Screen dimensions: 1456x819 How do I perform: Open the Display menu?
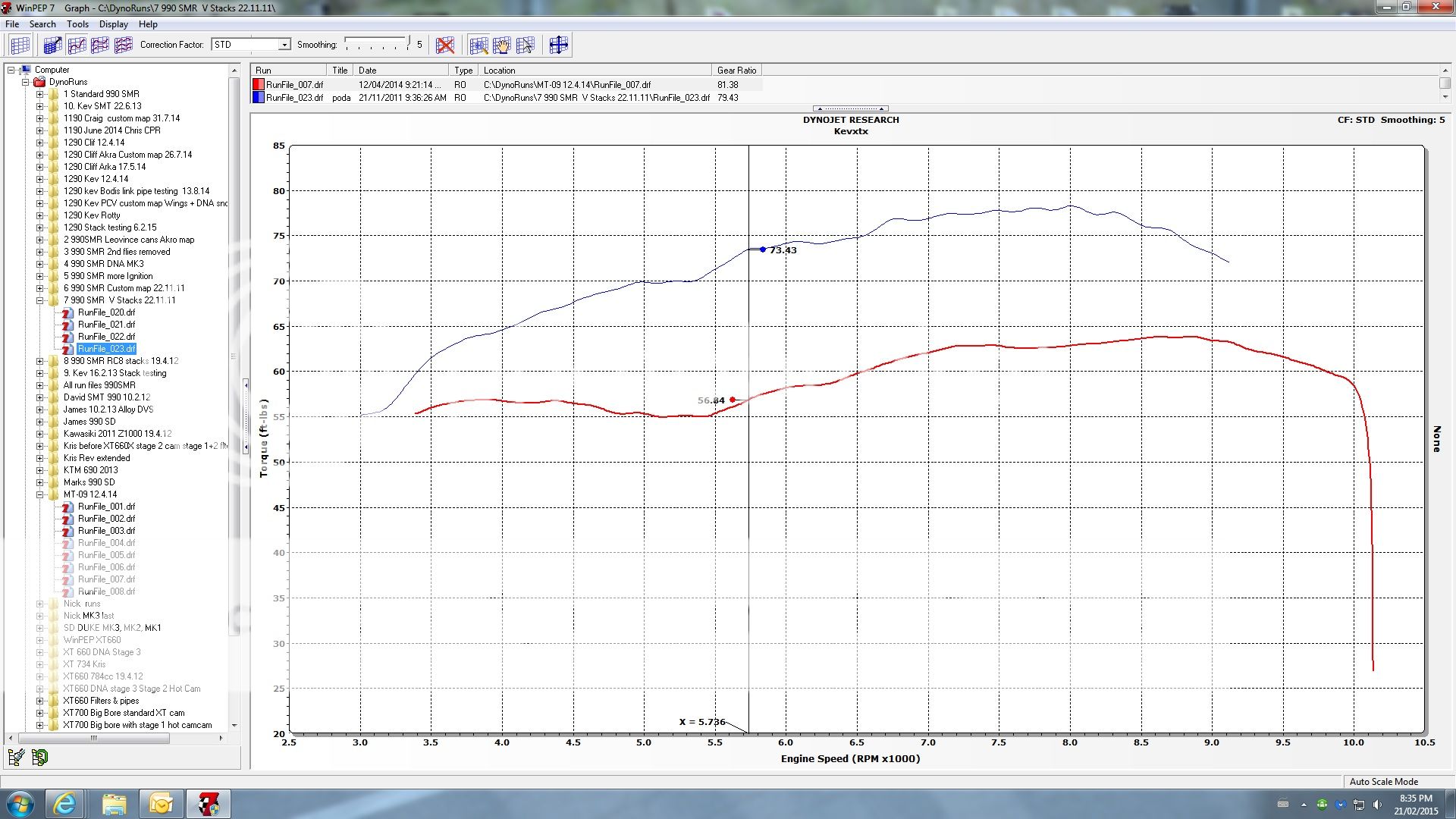(114, 24)
